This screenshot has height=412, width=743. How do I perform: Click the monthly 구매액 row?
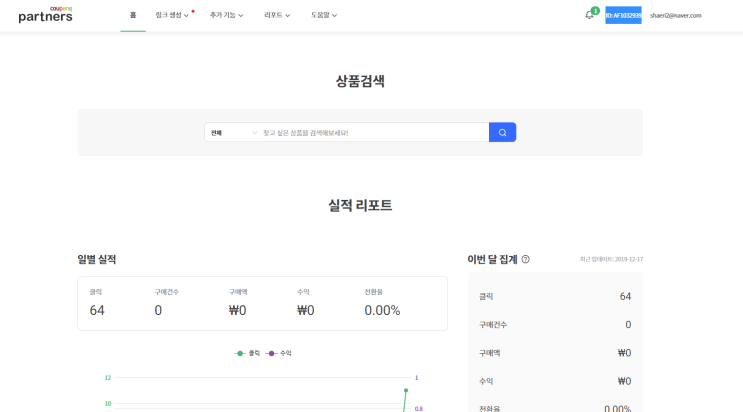(555, 353)
